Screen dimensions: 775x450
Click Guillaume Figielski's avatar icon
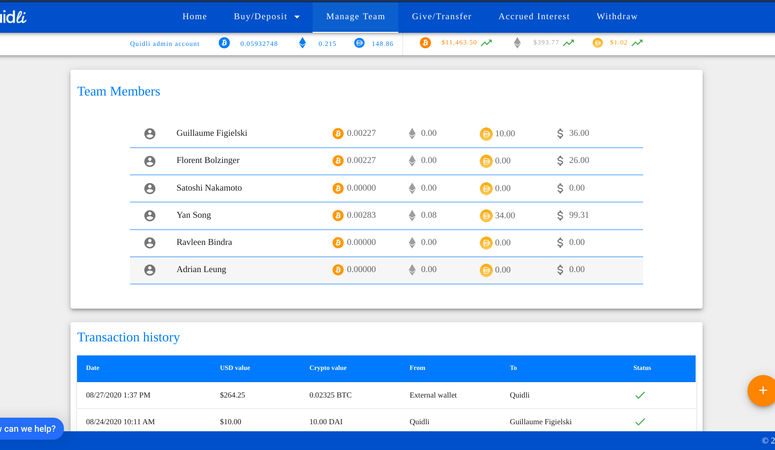coord(150,134)
